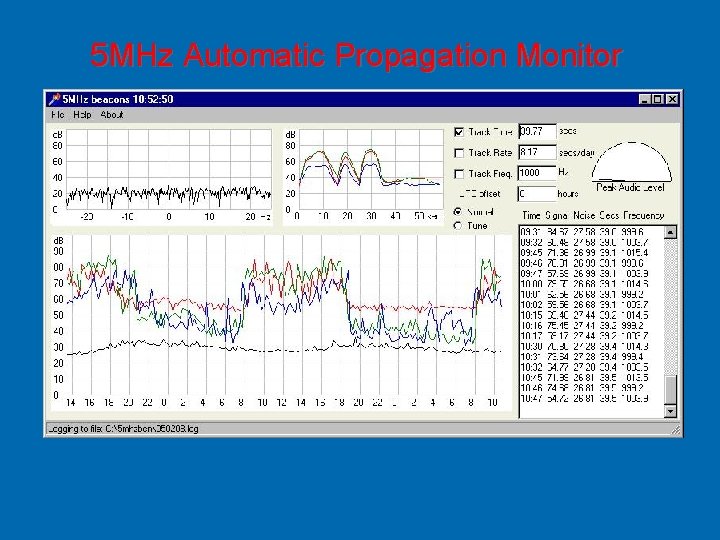The height and width of the screenshot is (540, 720).
Task: Close the 5MHz beacons window
Action: (672, 99)
